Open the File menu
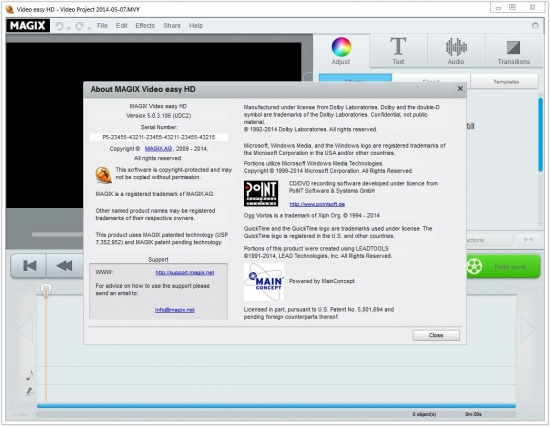Viewport: 550px width, 427px height. click(102, 26)
